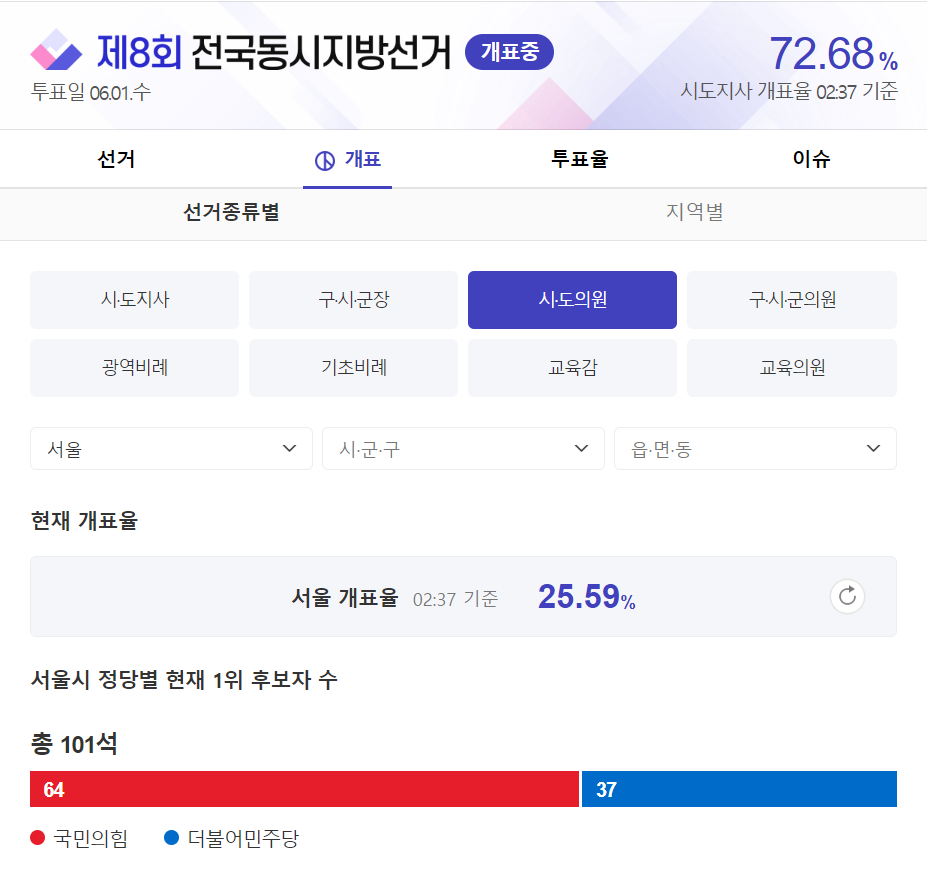The height and width of the screenshot is (883, 927).
Task: Choose the 교육감 category button
Action: click(x=572, y=368)
